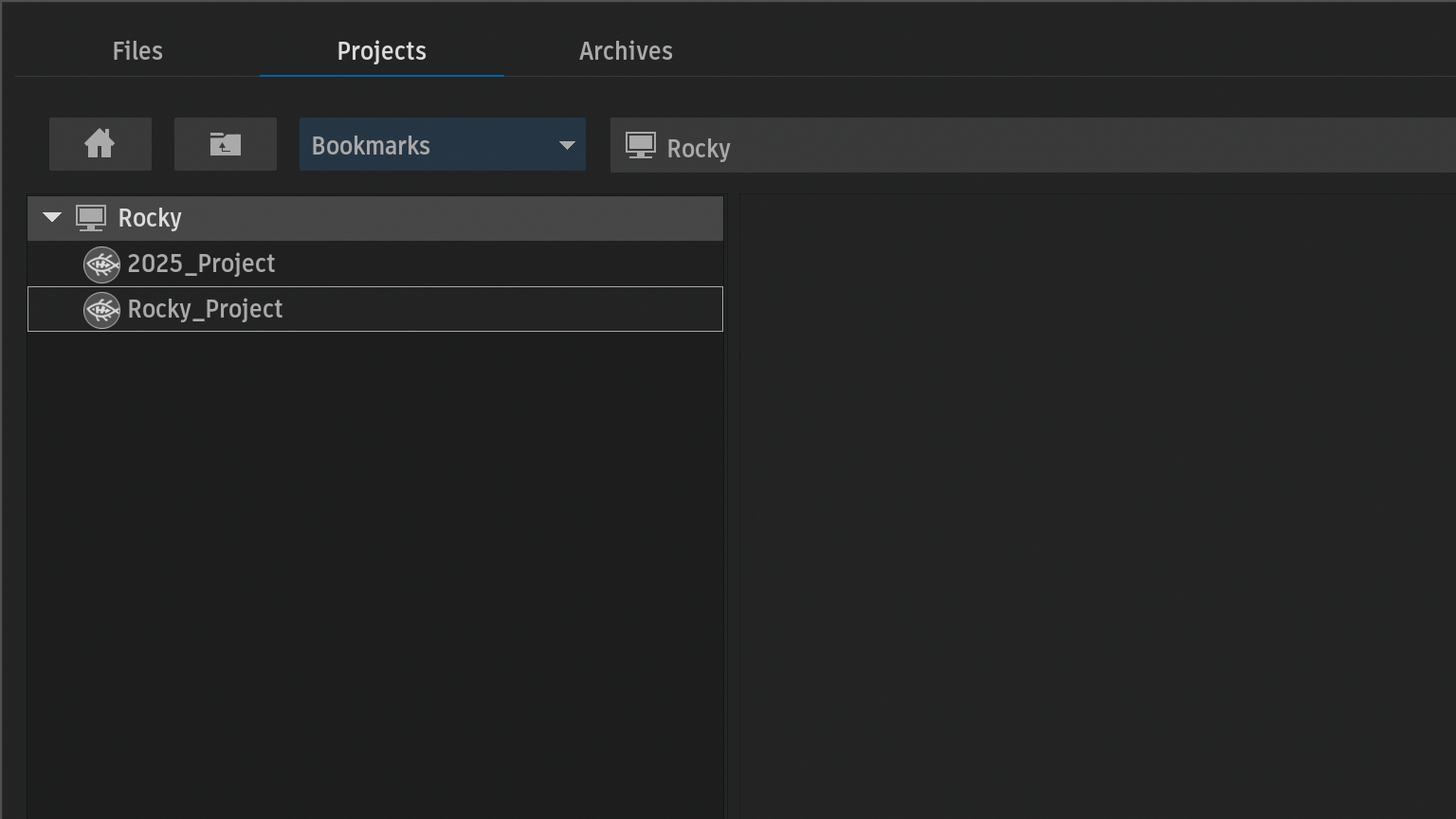1456x819 pixels.
Task: Switch to the Files tab
Action: pyautogui.click(x=137, y=51)
